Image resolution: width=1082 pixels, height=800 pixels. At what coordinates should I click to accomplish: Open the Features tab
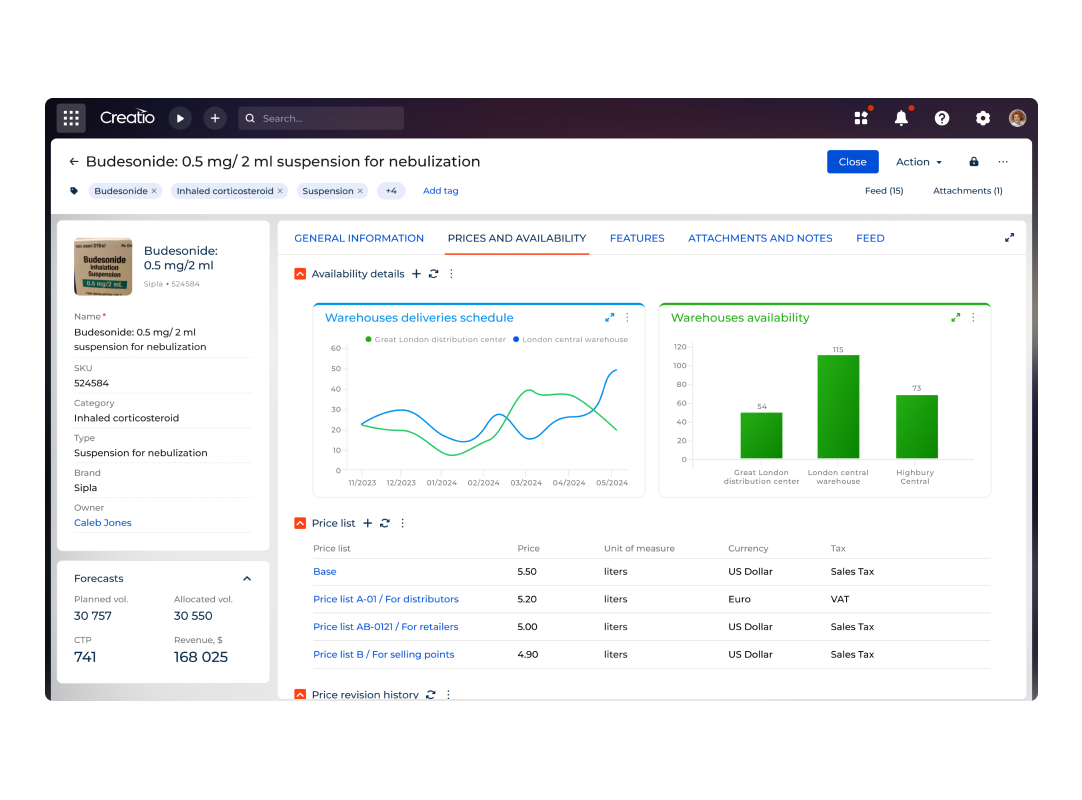coord(637,238)
